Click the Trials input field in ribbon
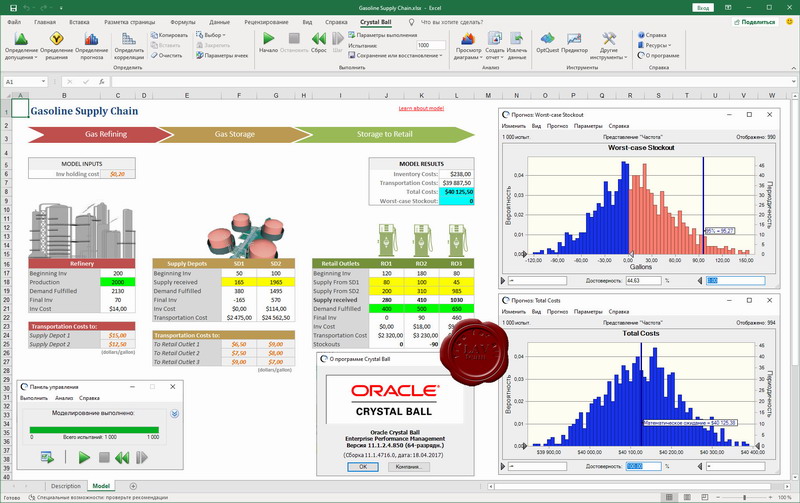Viewport: 800px width, 503px height. point(431,45)
